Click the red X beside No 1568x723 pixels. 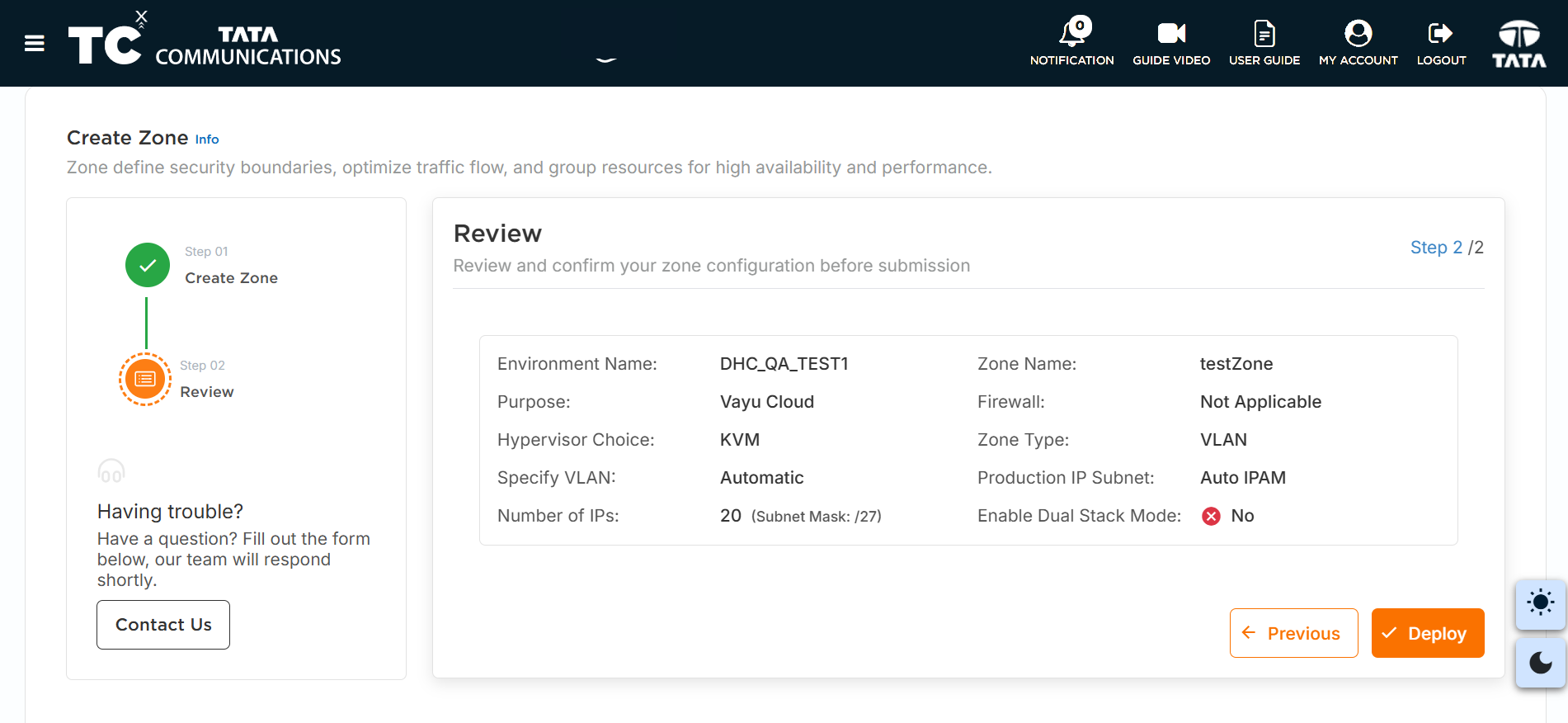(1211, 516)
